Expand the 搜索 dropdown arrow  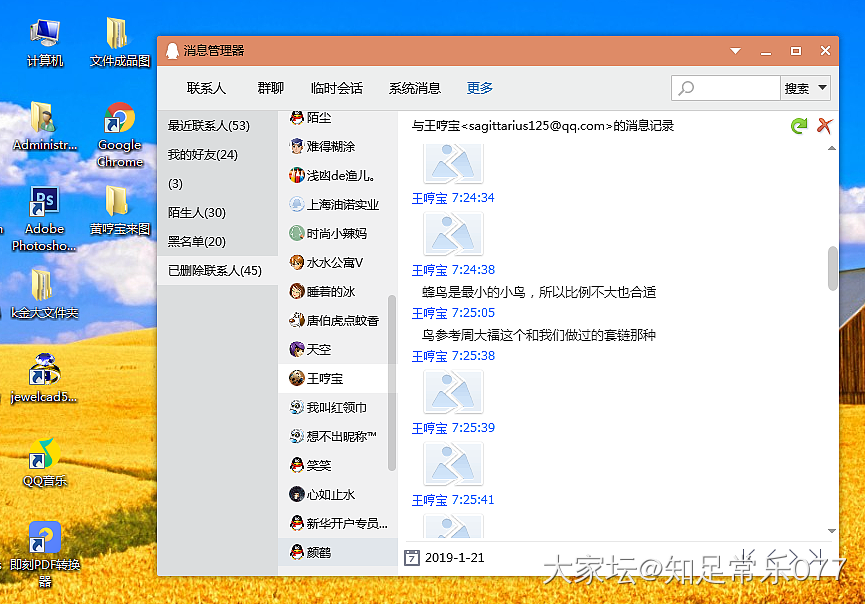click(823, 88)
